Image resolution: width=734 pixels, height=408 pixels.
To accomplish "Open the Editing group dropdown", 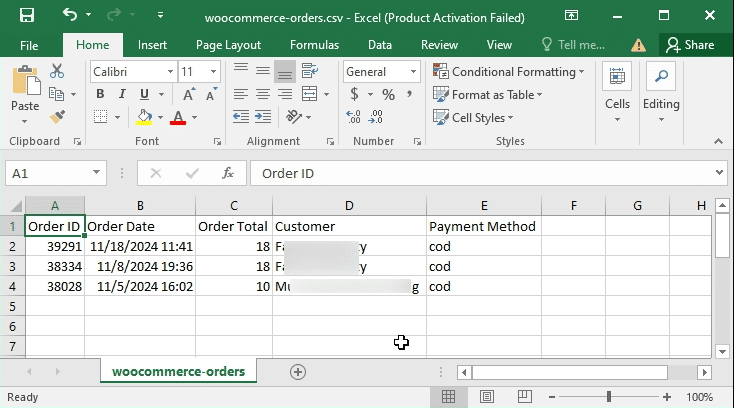I will [661, 93].
